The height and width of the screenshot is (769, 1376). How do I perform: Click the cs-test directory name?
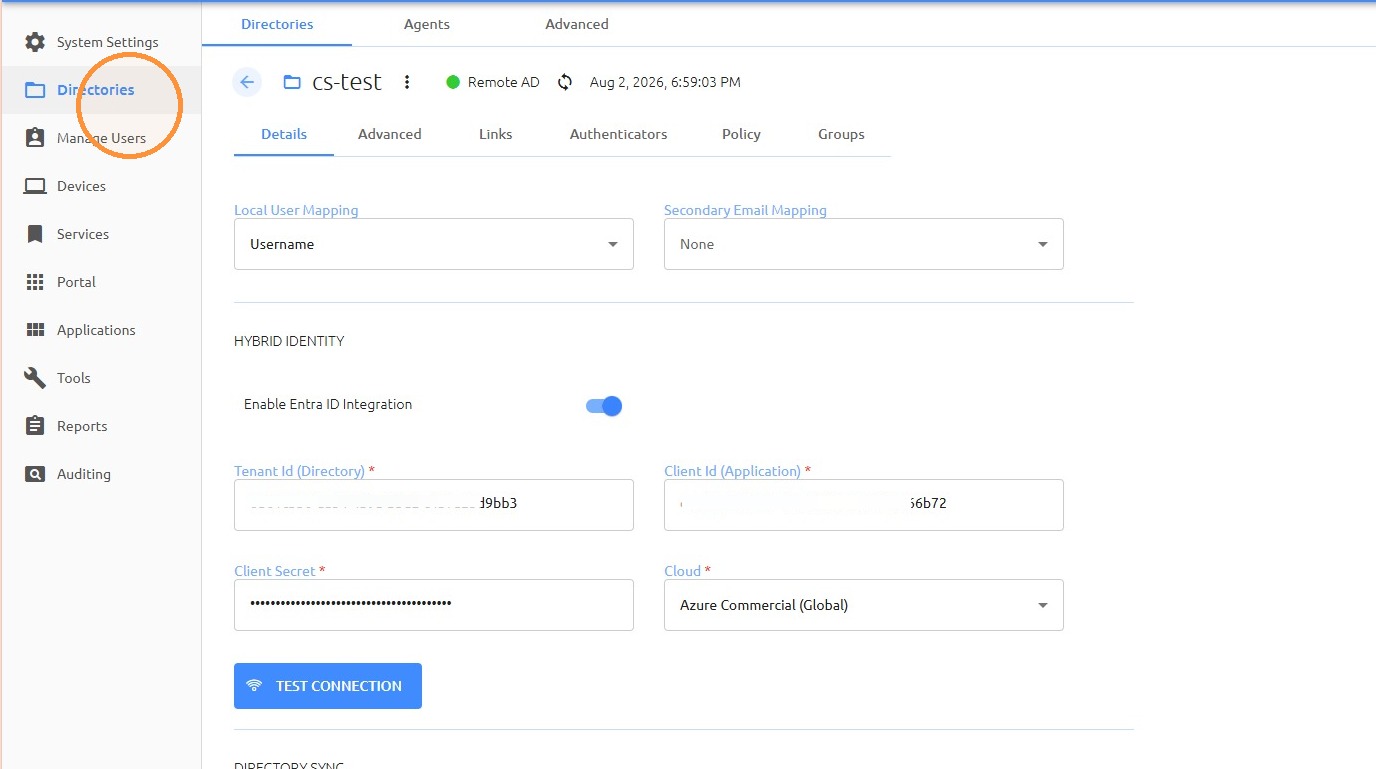[x=347, y=82]
